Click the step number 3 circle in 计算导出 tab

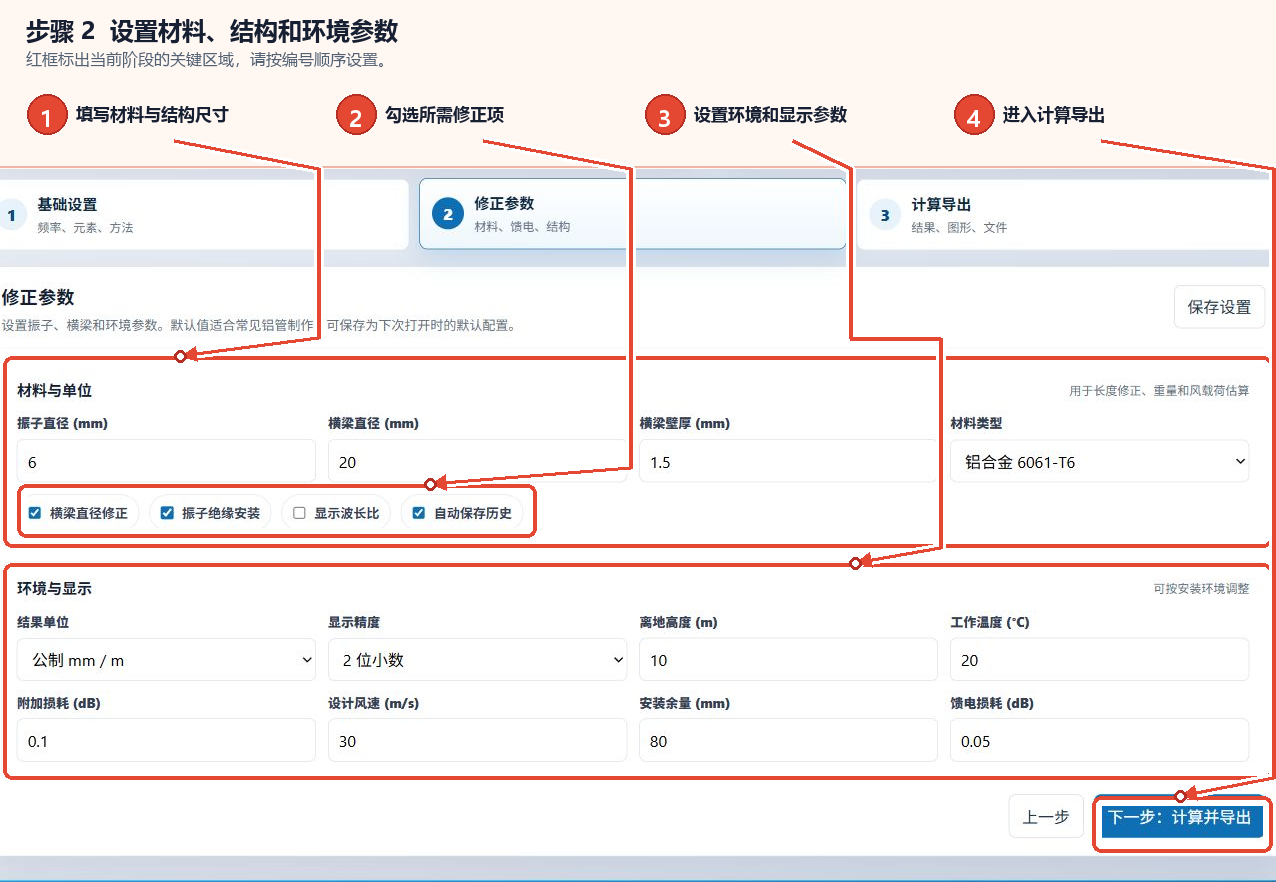pyautogui.click(x=884, y=215)
